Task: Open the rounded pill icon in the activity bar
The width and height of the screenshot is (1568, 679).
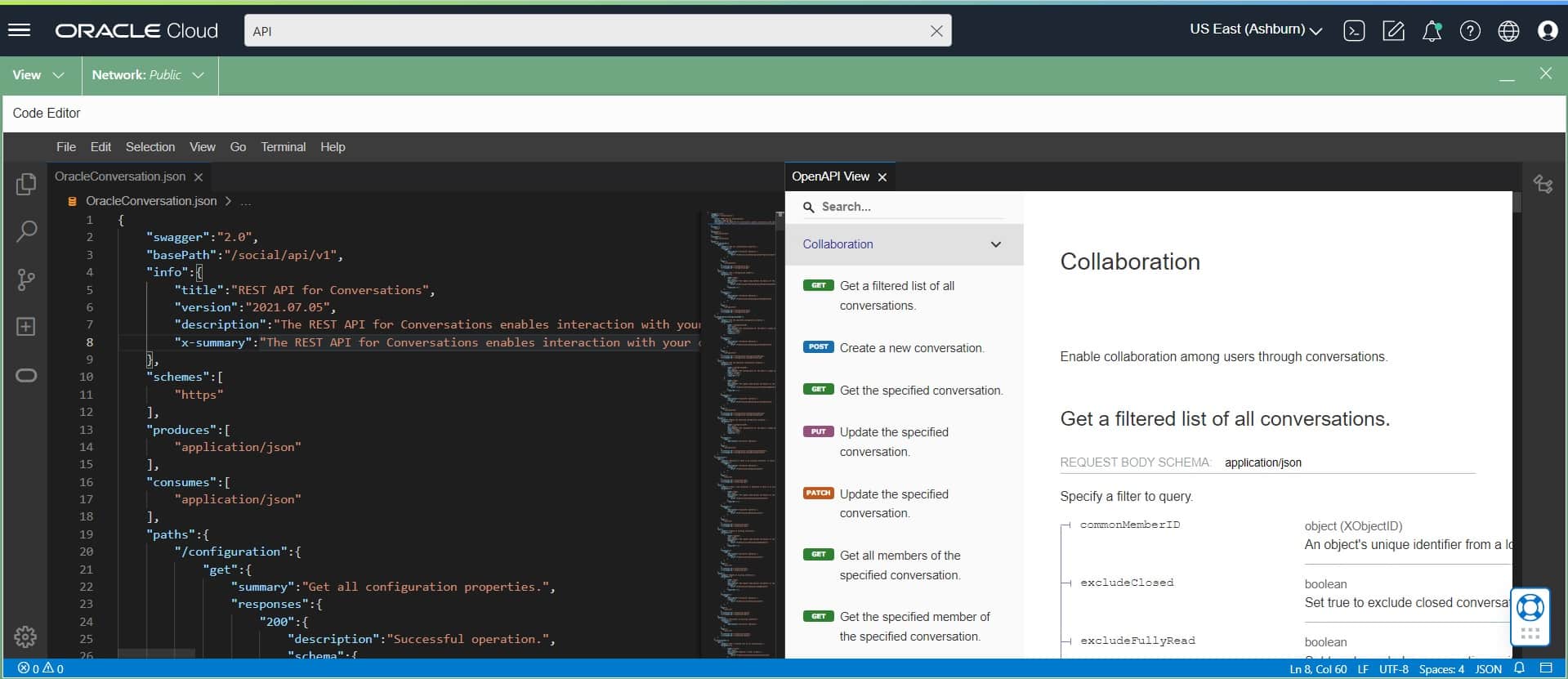Action: pos(26,376)
